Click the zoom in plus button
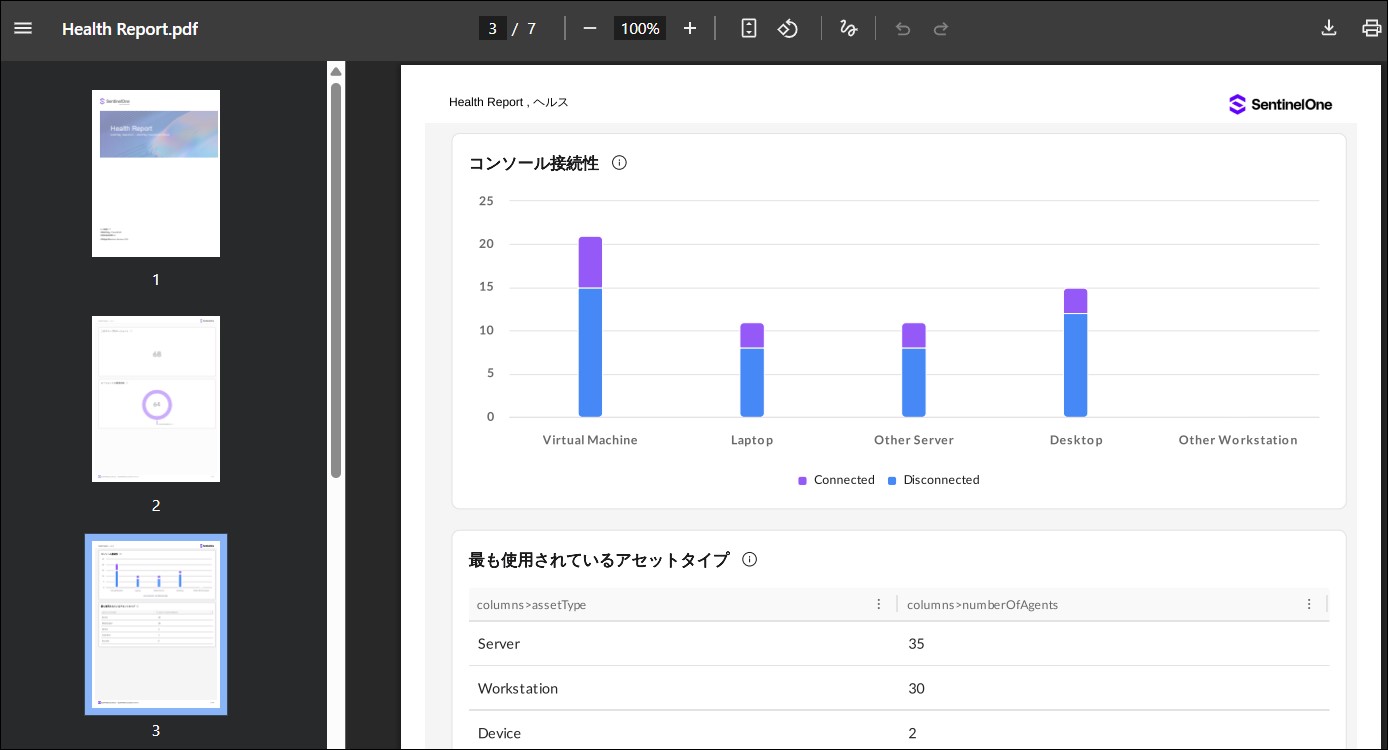The height and width of the screenshot is (750, 1388). (689, 28)
